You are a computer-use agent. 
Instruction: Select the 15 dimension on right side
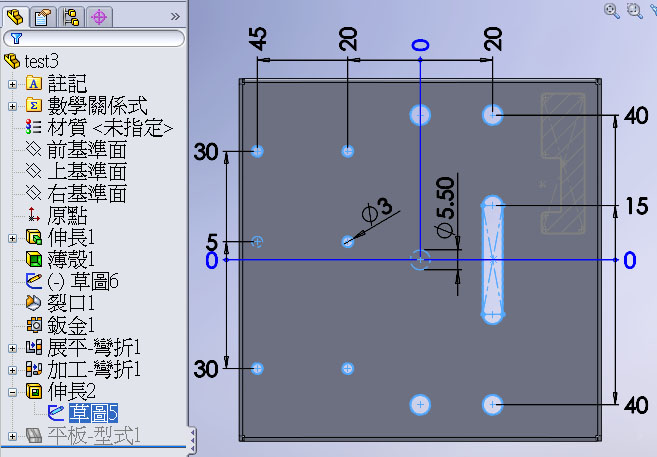(x=636, y=206)
